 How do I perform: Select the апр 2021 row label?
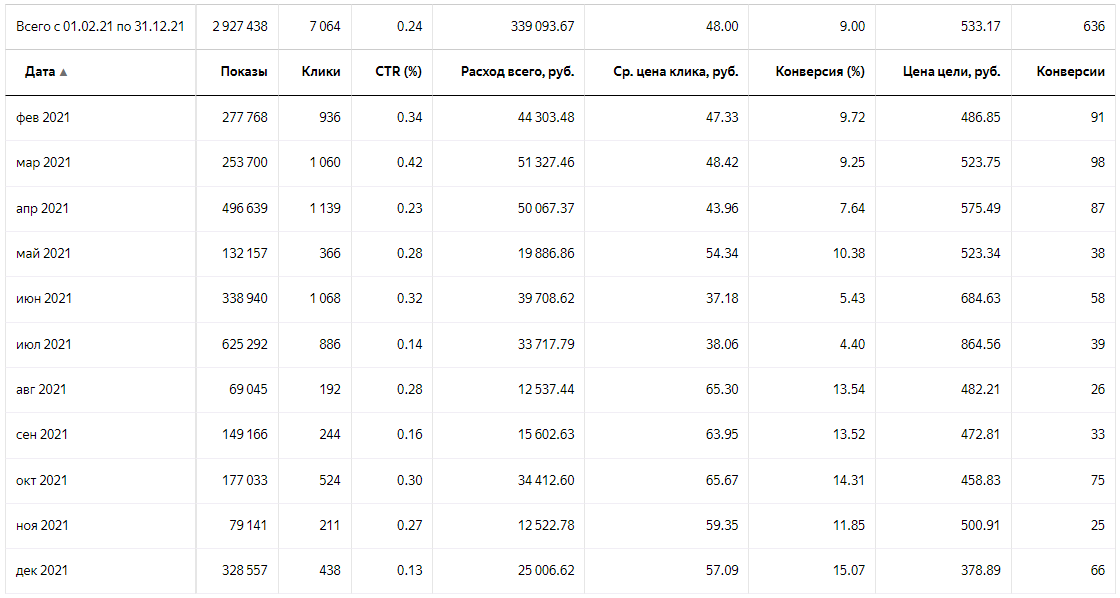pyautogui.click(x=43, y=208)
